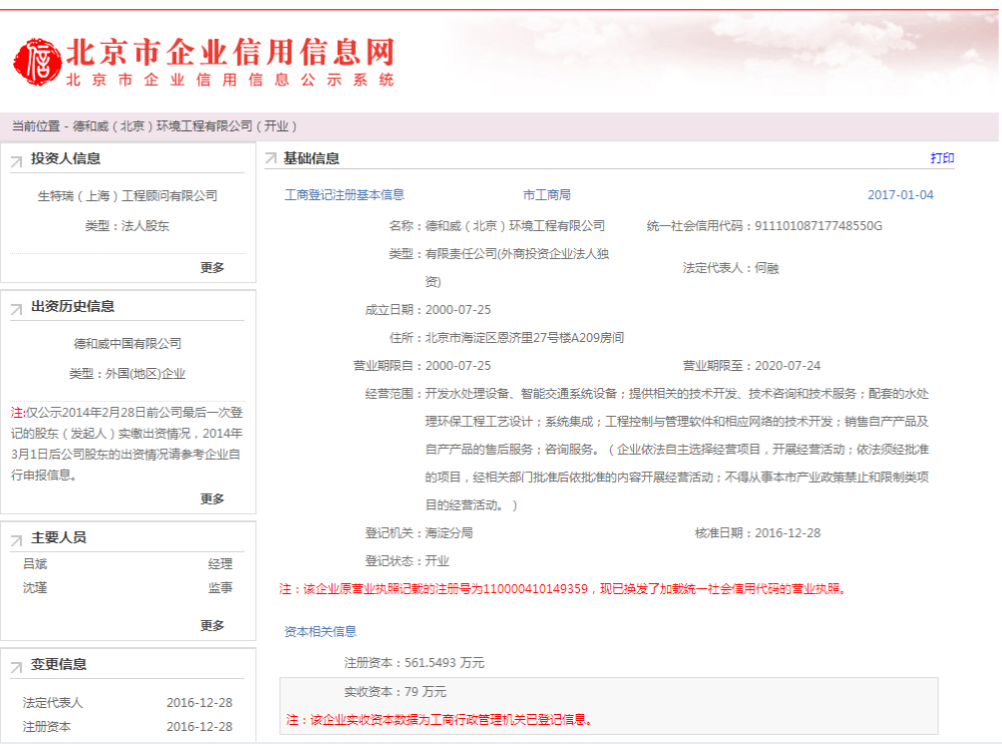This screenshot has height=744, width=1002.
Task: Select the 出资历史信息 section heading
Action: tap(73, 306)
